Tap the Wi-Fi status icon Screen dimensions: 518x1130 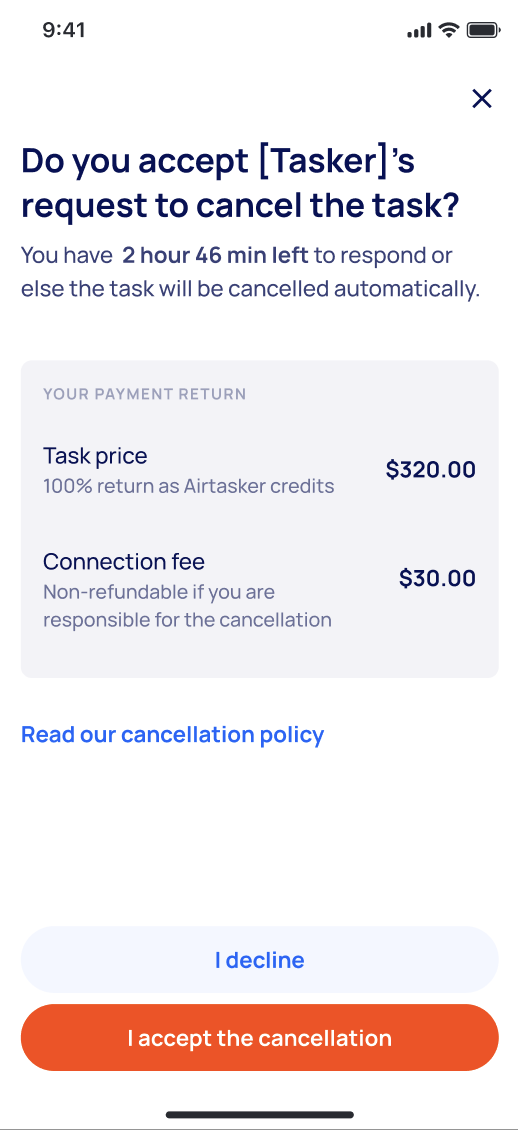pyautogui.click(x=449, y=30)
